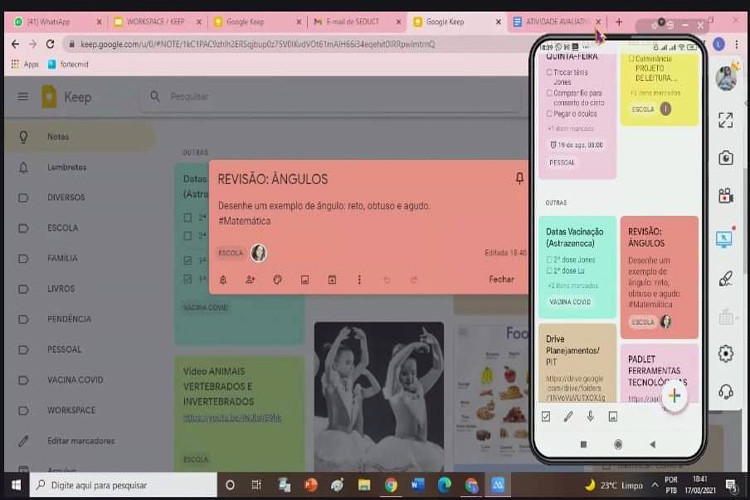Open the three-dot more options in note
Viewport: 750px width, 500px height.
point(359,280)
